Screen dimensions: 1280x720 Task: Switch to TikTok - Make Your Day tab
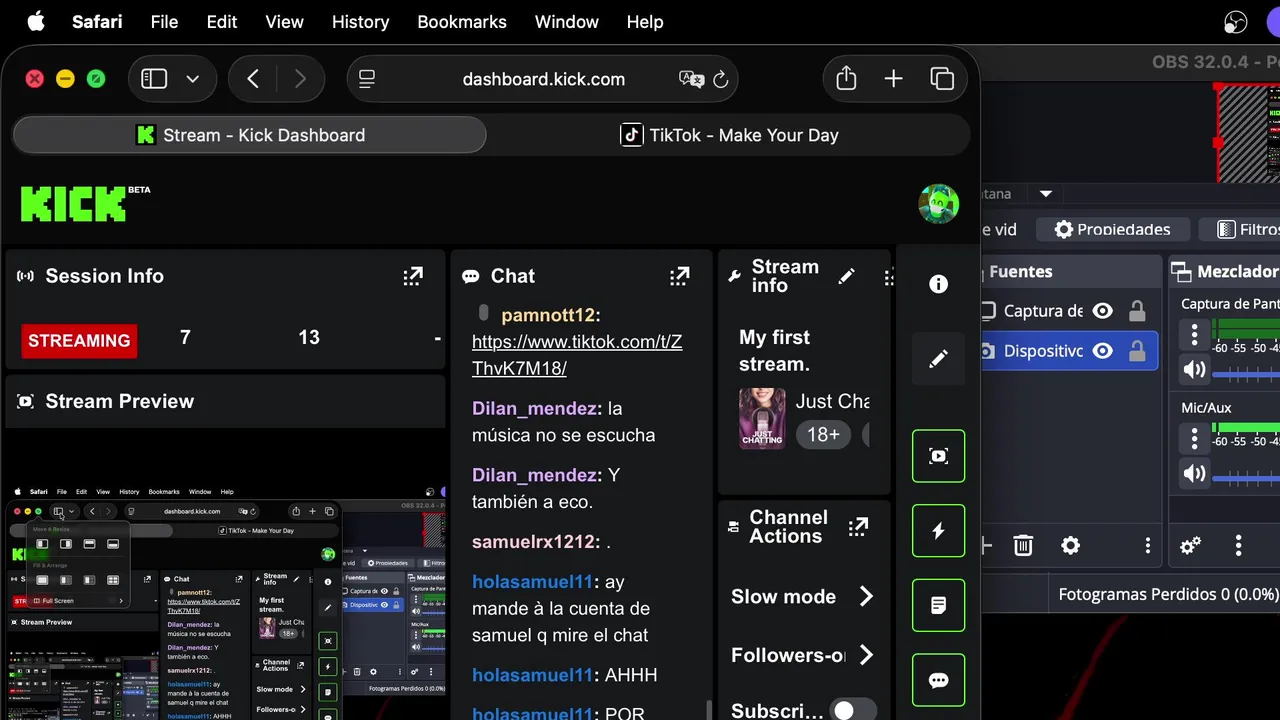point(730,135)
